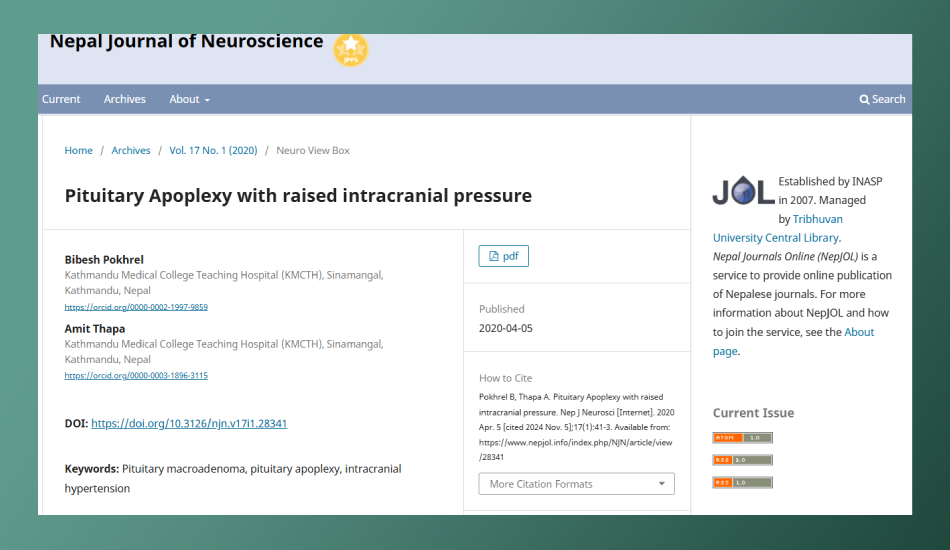Click the Keywords label text
950x550 pixels.
pyautogui.click(x=92, y=469)
